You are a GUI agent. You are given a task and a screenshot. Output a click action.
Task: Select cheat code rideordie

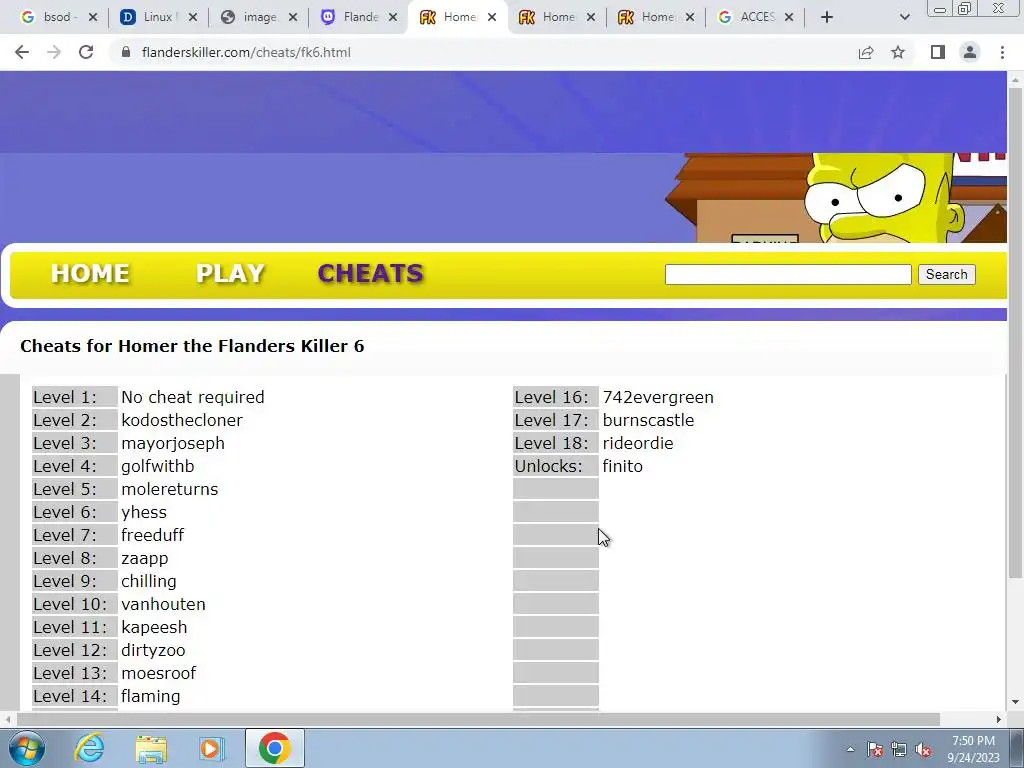[637, 443]
